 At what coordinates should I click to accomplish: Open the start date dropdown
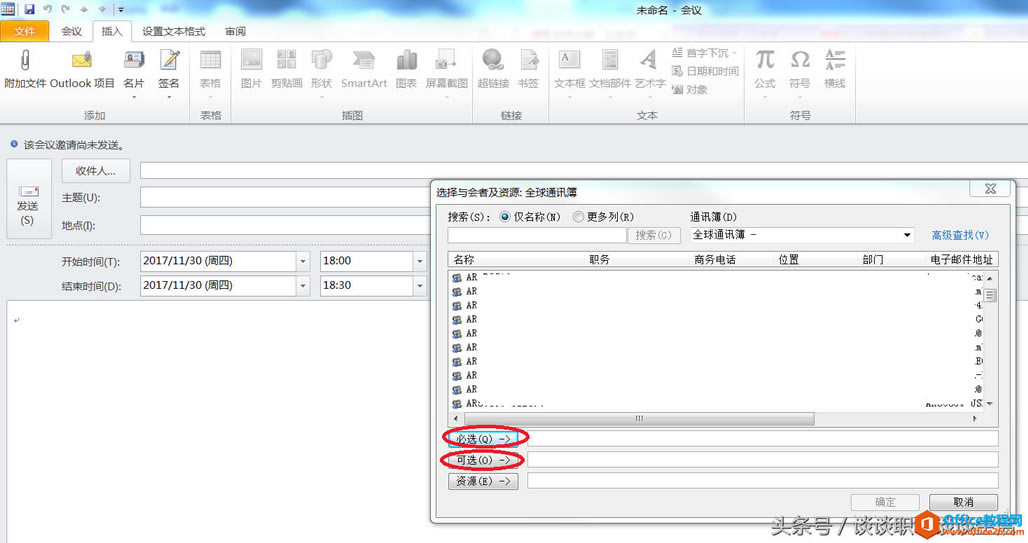[303, 261]
